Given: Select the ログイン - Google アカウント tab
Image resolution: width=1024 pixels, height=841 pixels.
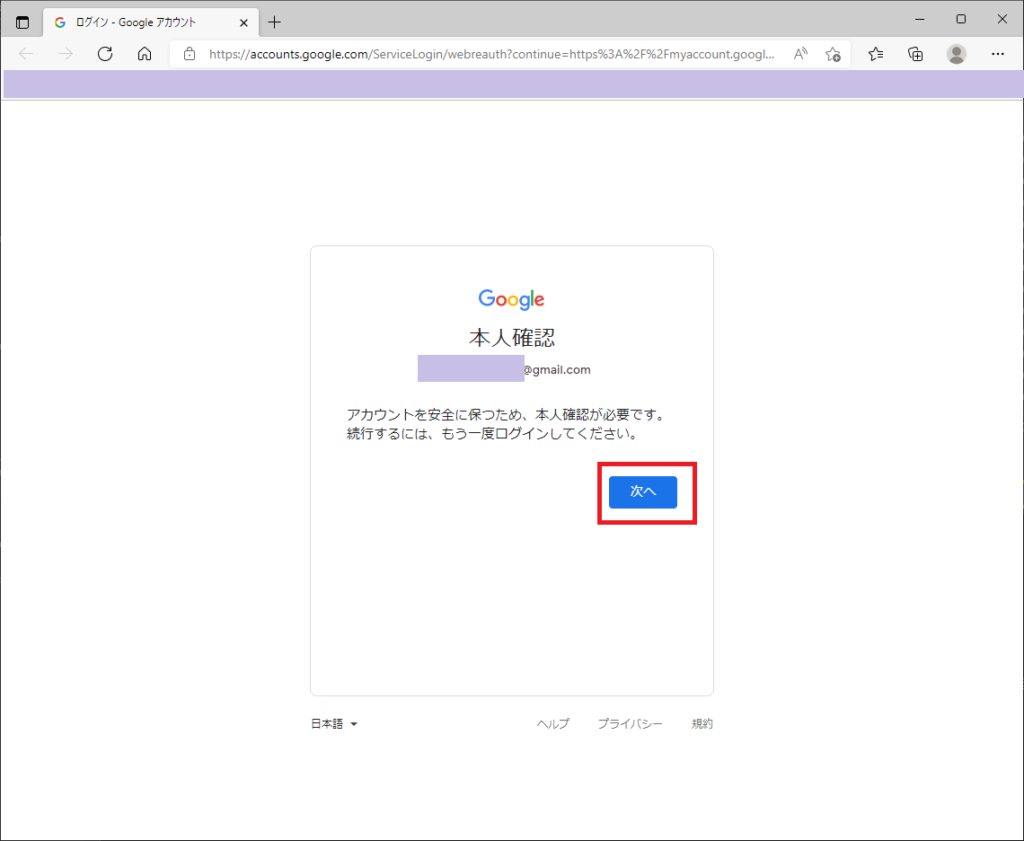Looking at the screenshot, I should [140, 20].
